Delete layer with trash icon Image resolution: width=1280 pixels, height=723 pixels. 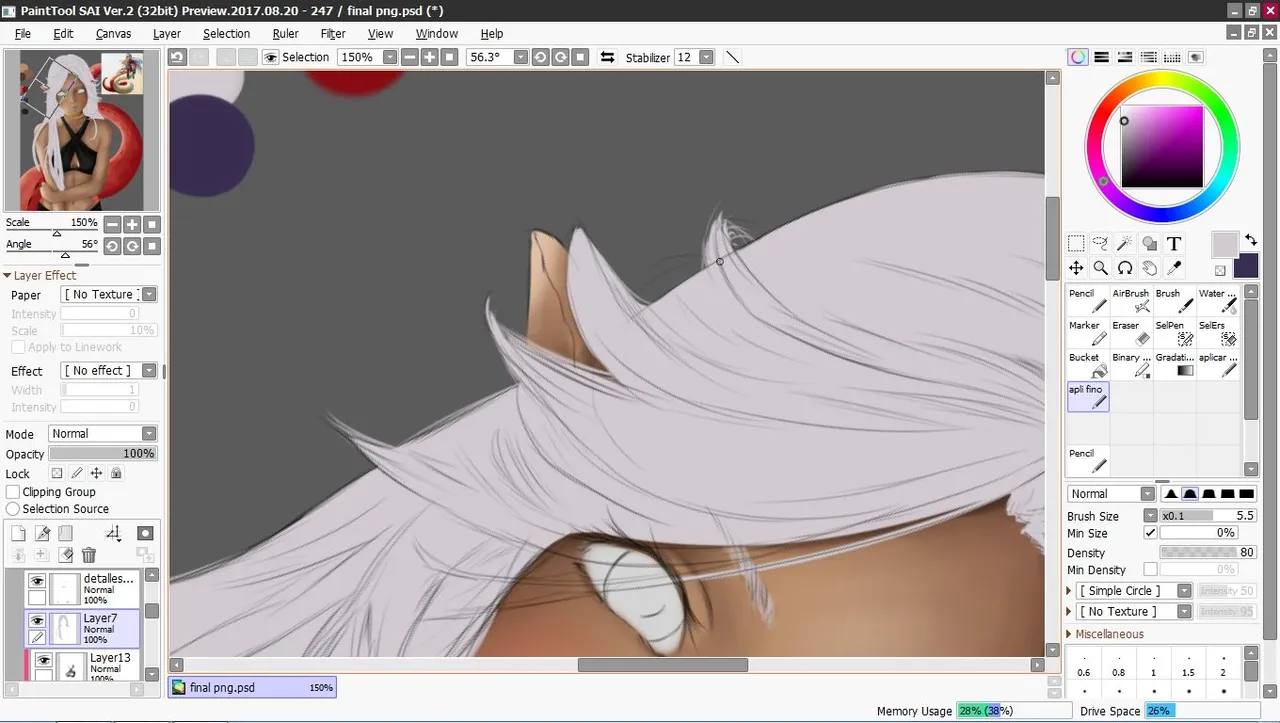89,555
